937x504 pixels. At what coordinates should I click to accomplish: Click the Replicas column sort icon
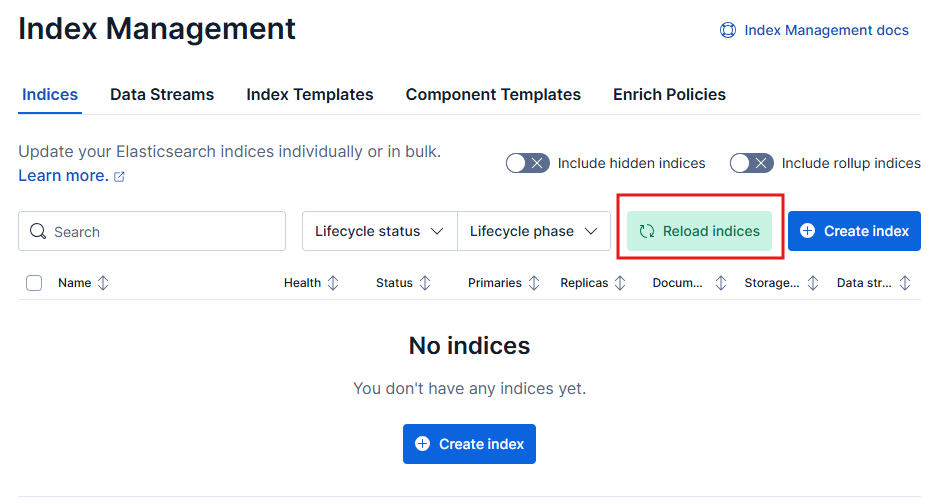(620, 283)
